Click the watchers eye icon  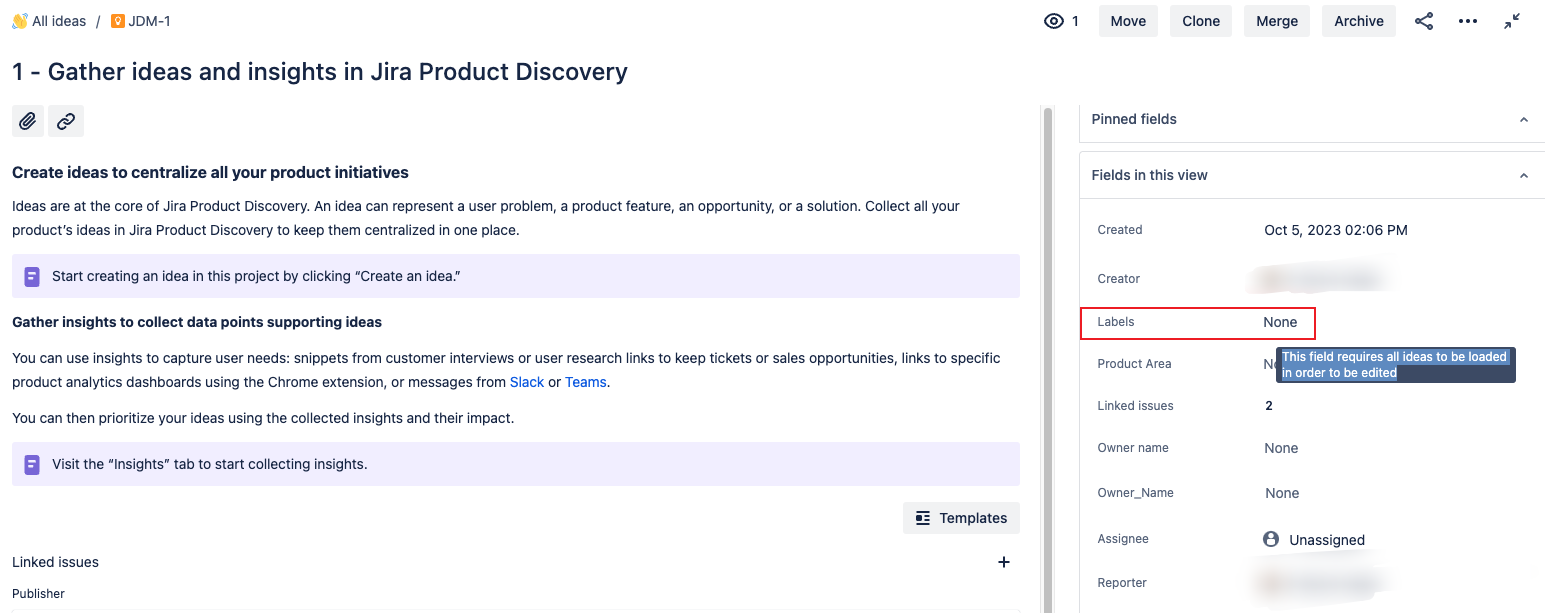[1054, 21]
